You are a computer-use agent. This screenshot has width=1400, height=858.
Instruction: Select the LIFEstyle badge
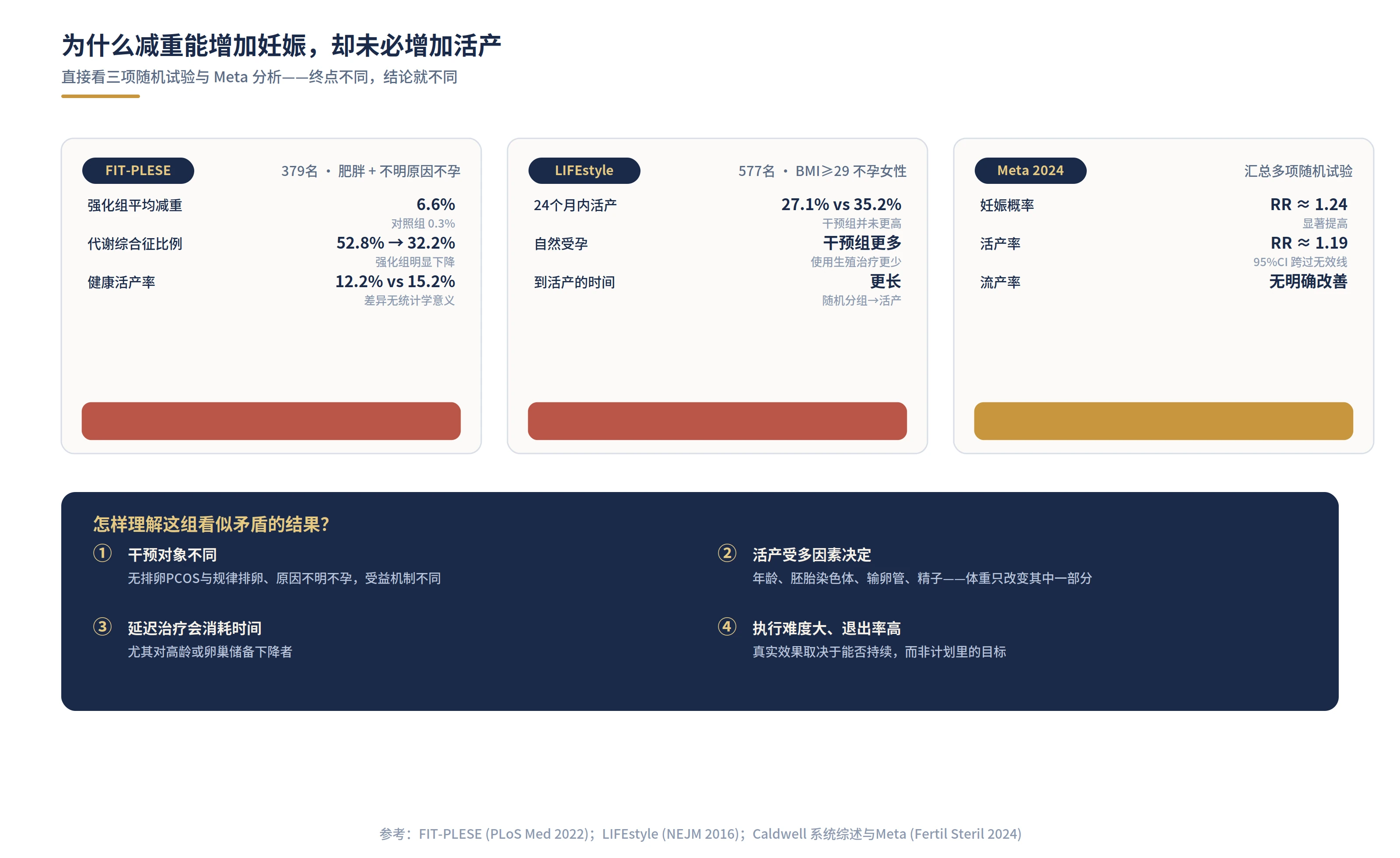[584, 171]
